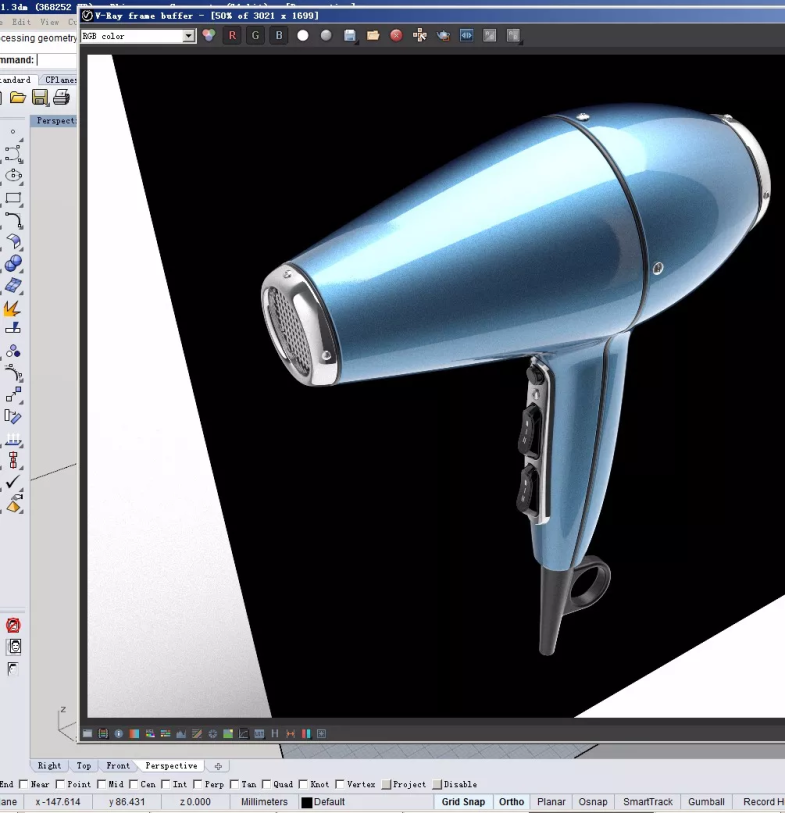Tick the Quad osnap checkbox
The width and height of the screenshot is (785, 813).
tap(264, 785)
